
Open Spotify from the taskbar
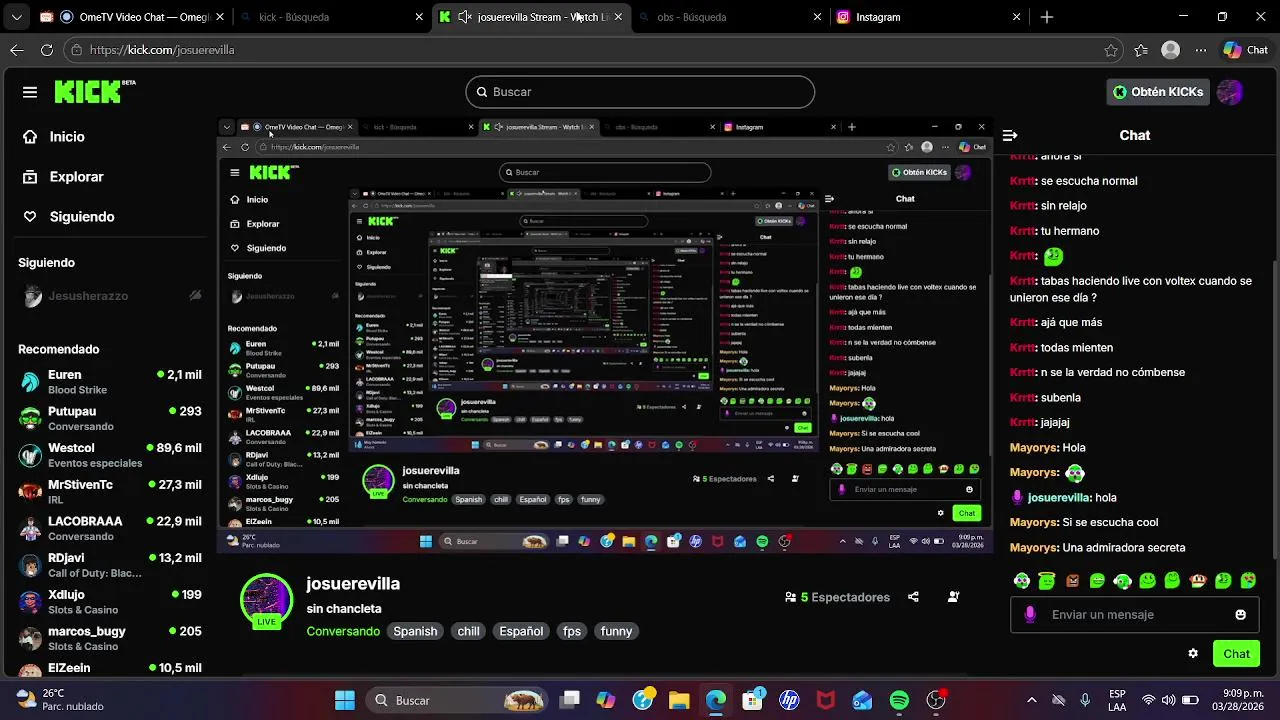[899, 700]
